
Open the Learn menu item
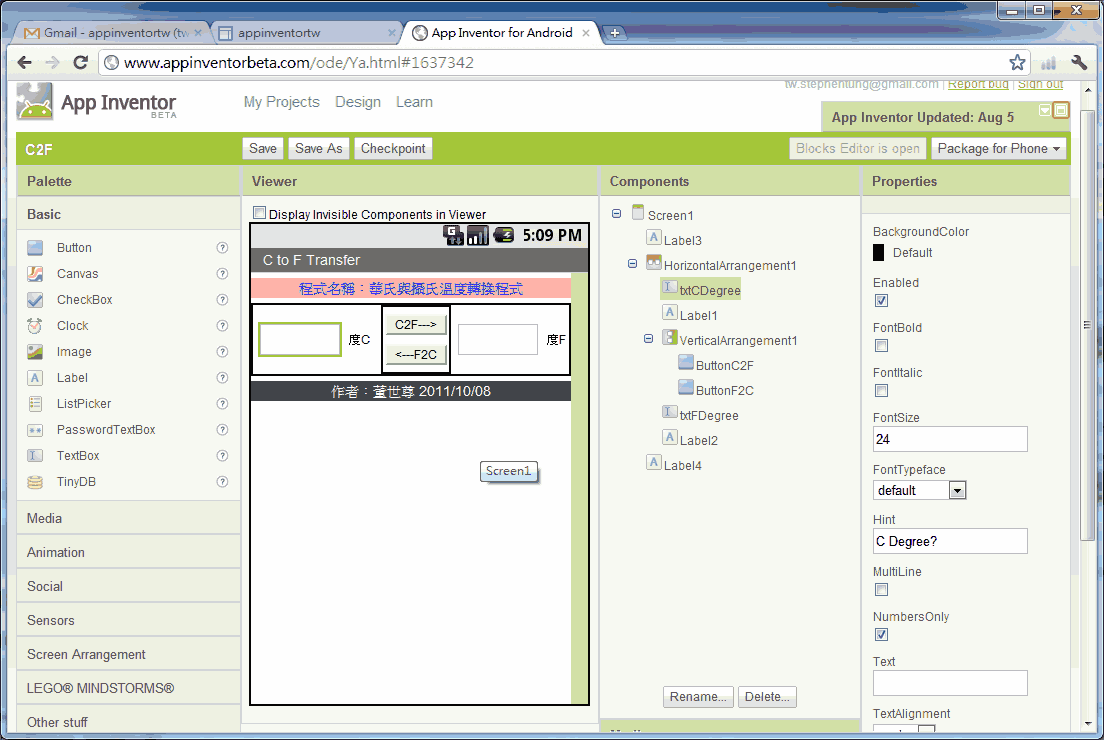coord(414,102)
